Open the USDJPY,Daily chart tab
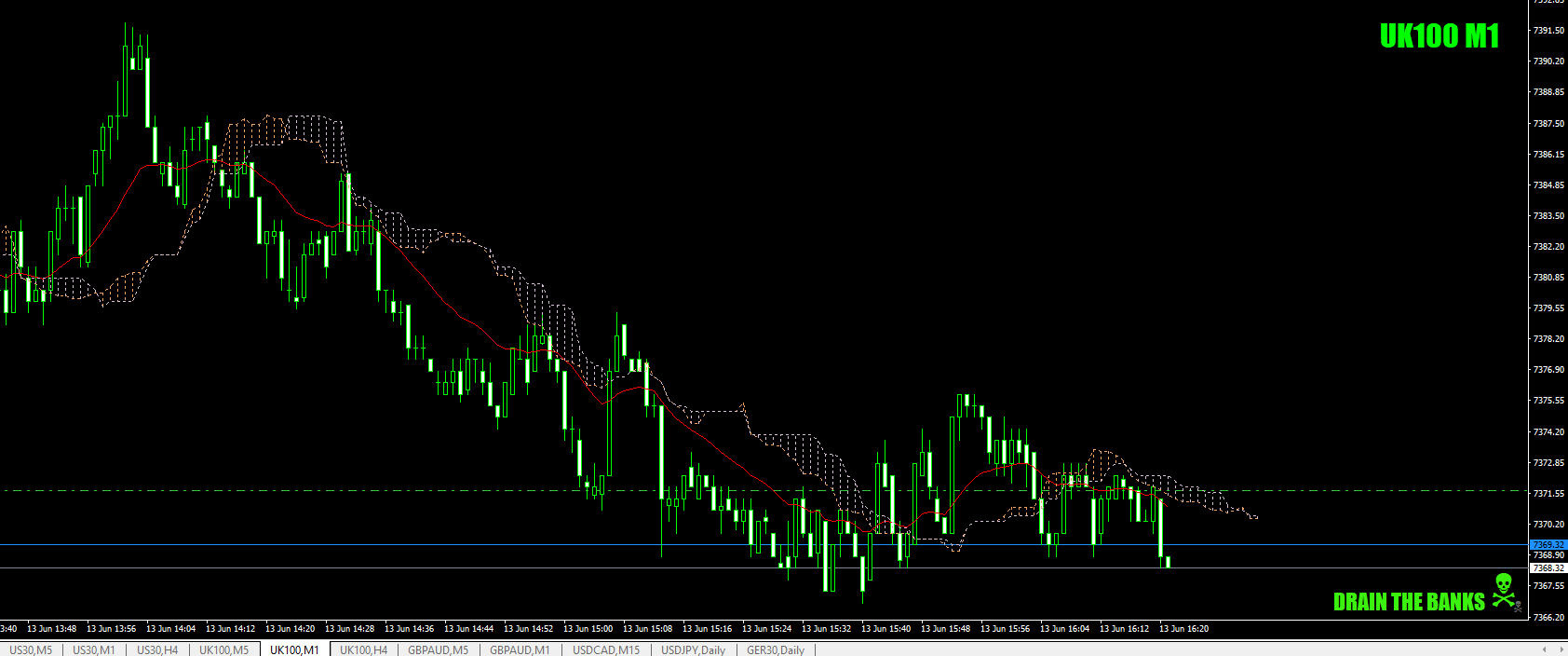 click(x=693, y=649)
